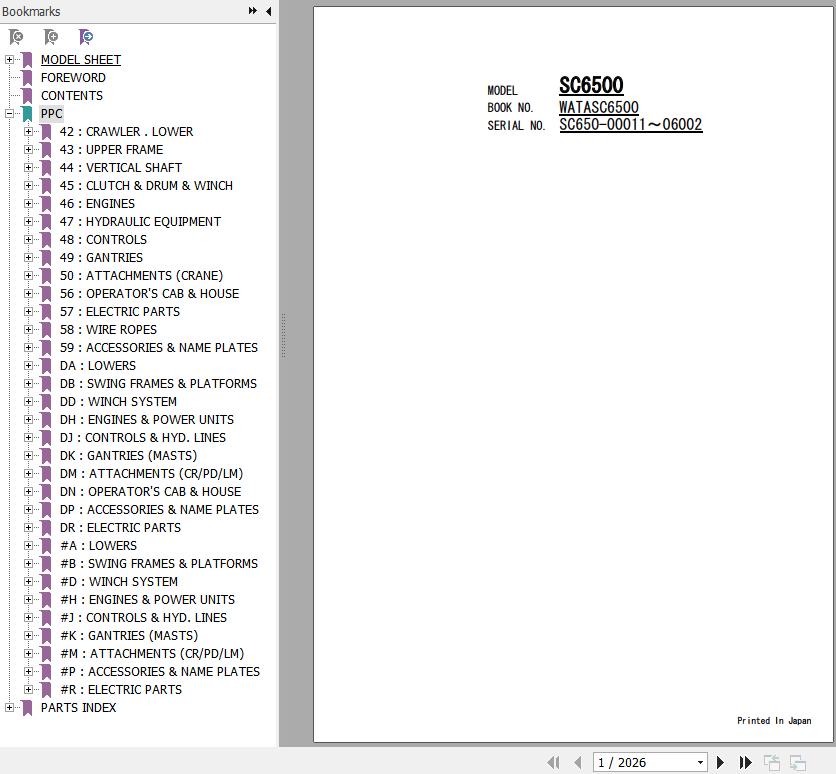Click bookmark icon beside DR : ELECTRIC PARTS

pyautogui.click(x=46, y=528)
